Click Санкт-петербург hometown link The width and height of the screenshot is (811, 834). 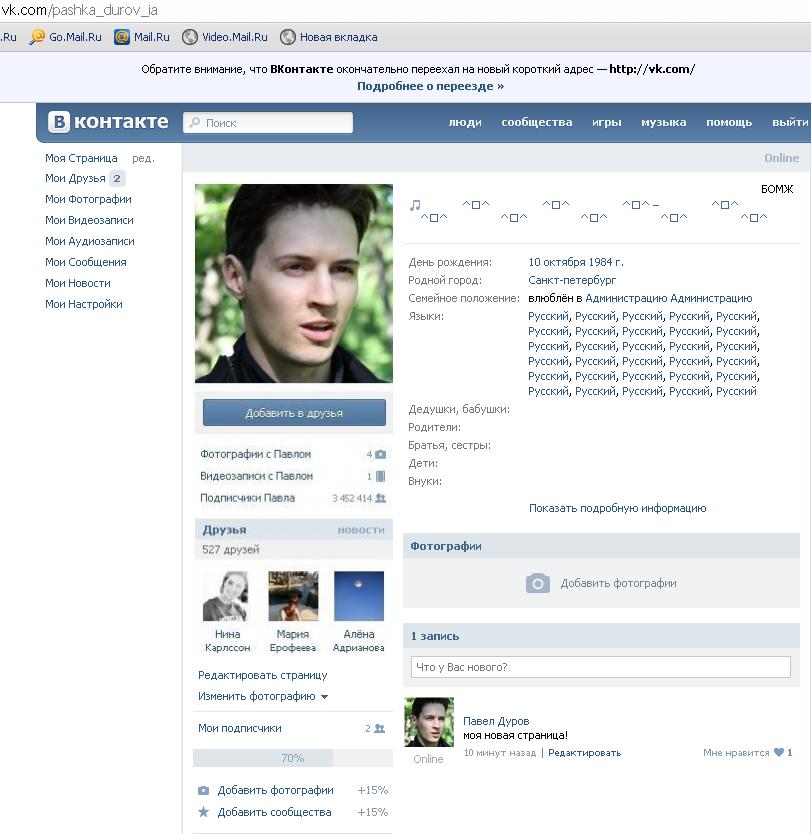[x=572, y=280]
